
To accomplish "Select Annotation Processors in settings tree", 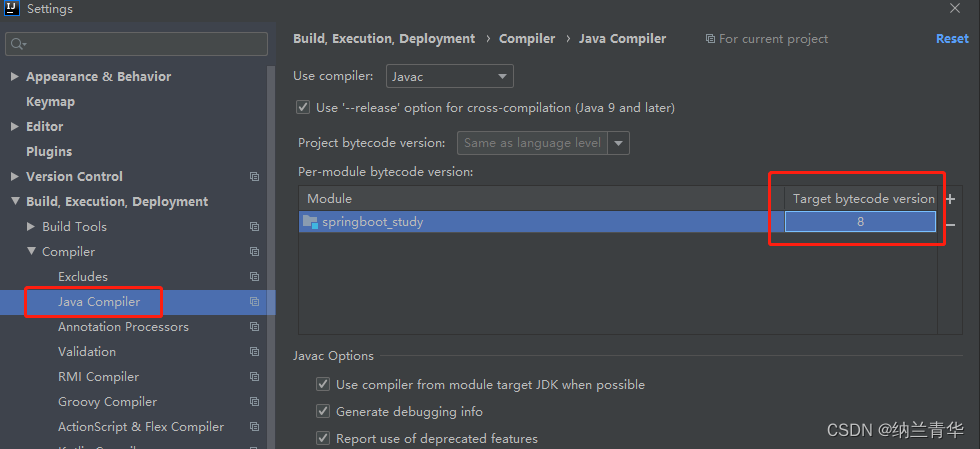I will 123,326.
